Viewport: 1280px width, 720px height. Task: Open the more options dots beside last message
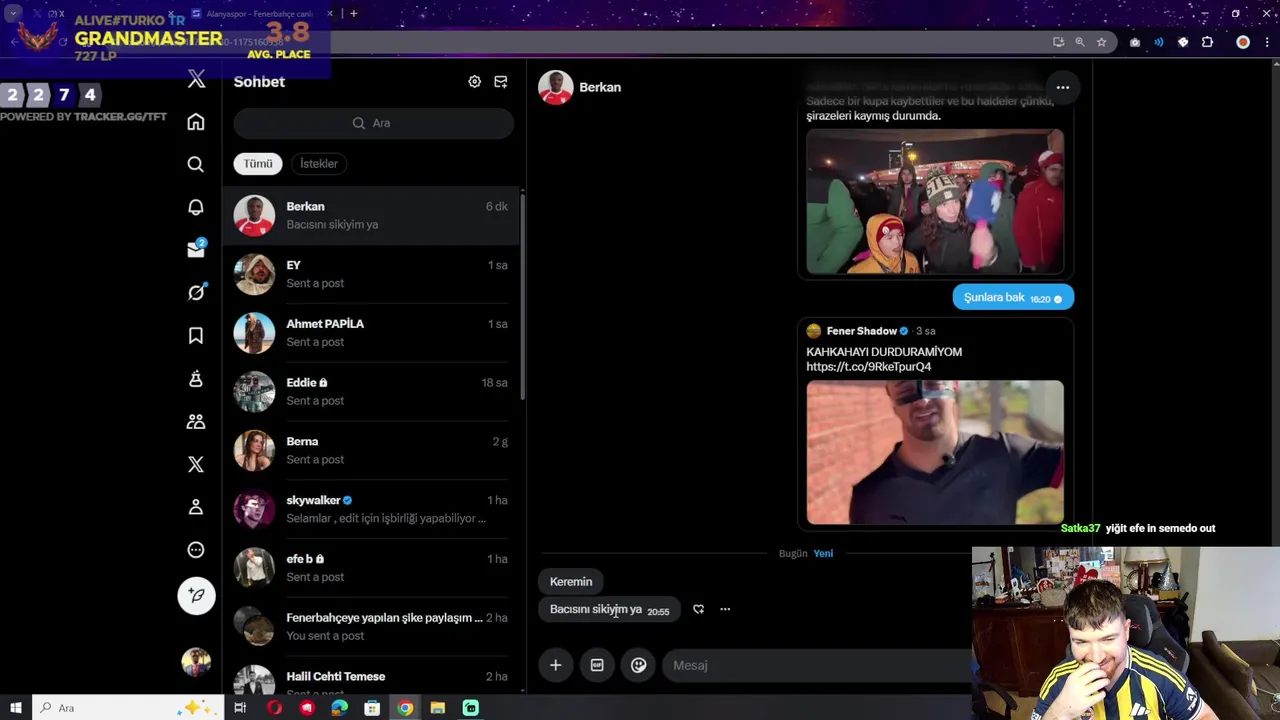click(725, 609)
